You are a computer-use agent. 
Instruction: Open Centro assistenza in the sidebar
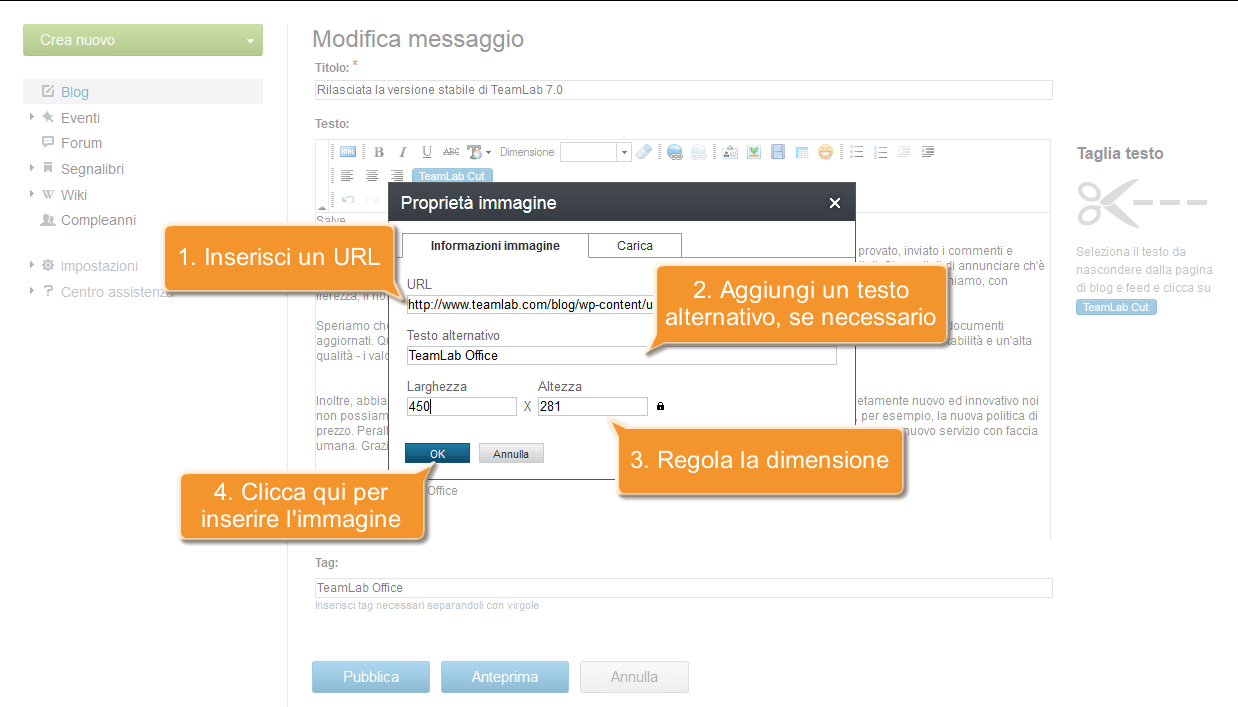[117, 292]
